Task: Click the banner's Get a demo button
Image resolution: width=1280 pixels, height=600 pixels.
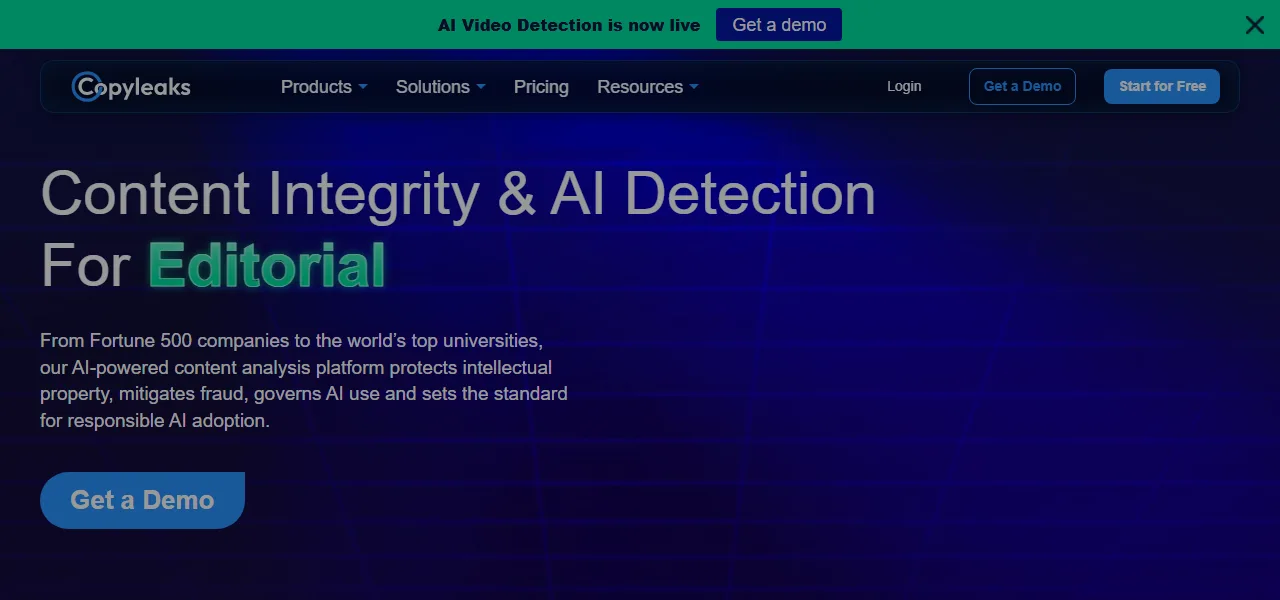Action: tap(779, 25)
